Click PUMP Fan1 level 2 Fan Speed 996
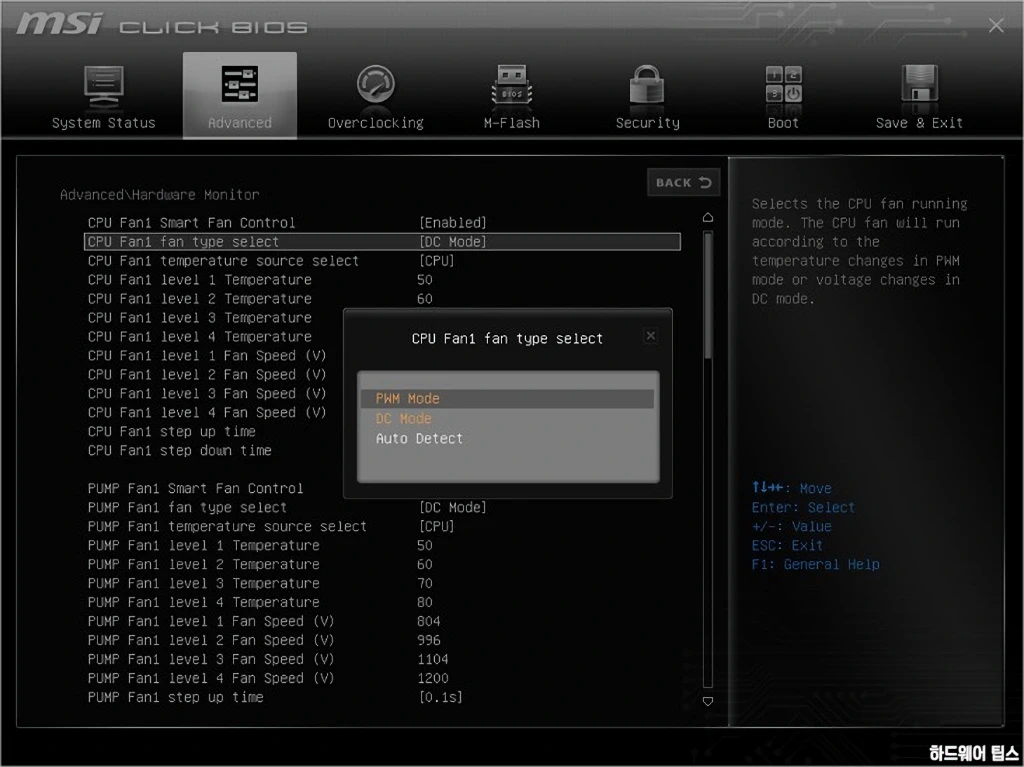This screenshot has width=1024, height=767. pos(428,640)
